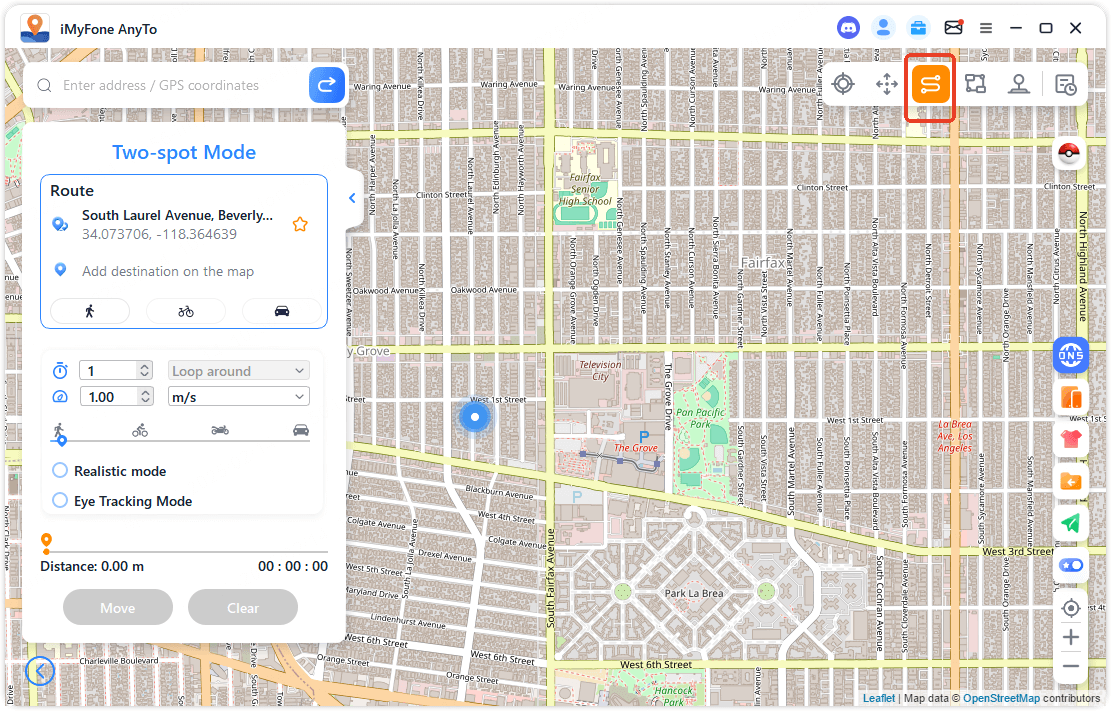1111x711 pixels.
Task: Select the walking route type tab
Action: tap(90, 311)
